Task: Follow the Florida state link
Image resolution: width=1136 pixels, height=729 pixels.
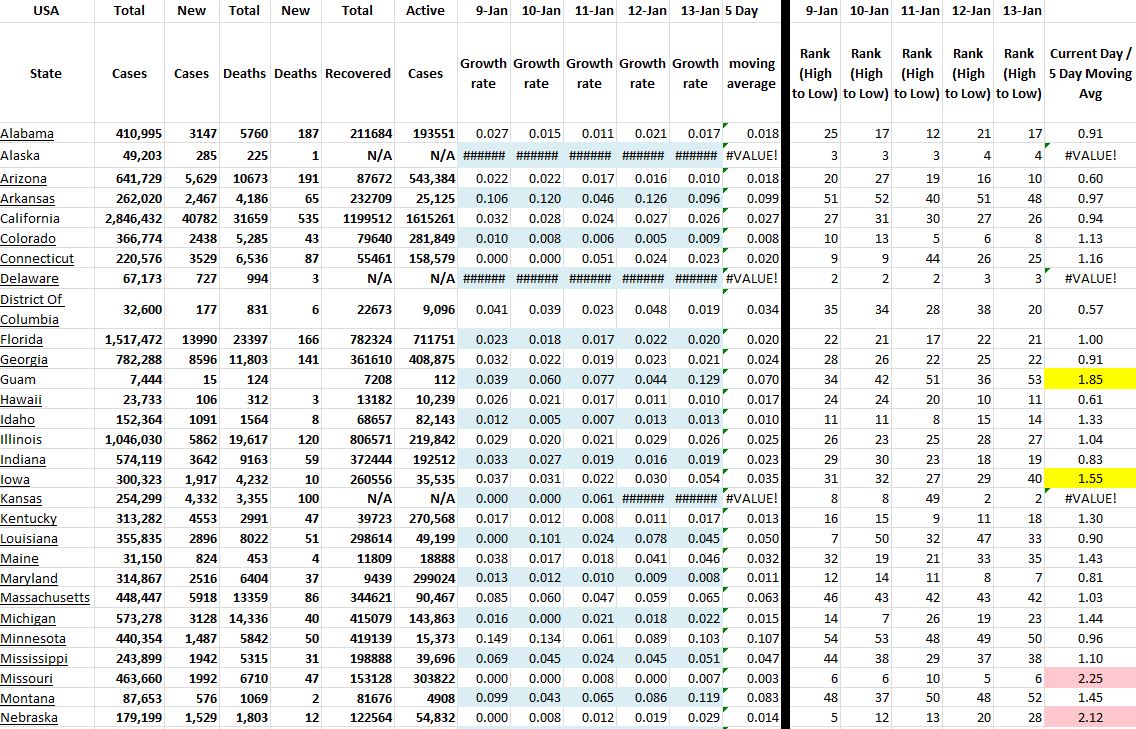Action: (x=23, y=339)
